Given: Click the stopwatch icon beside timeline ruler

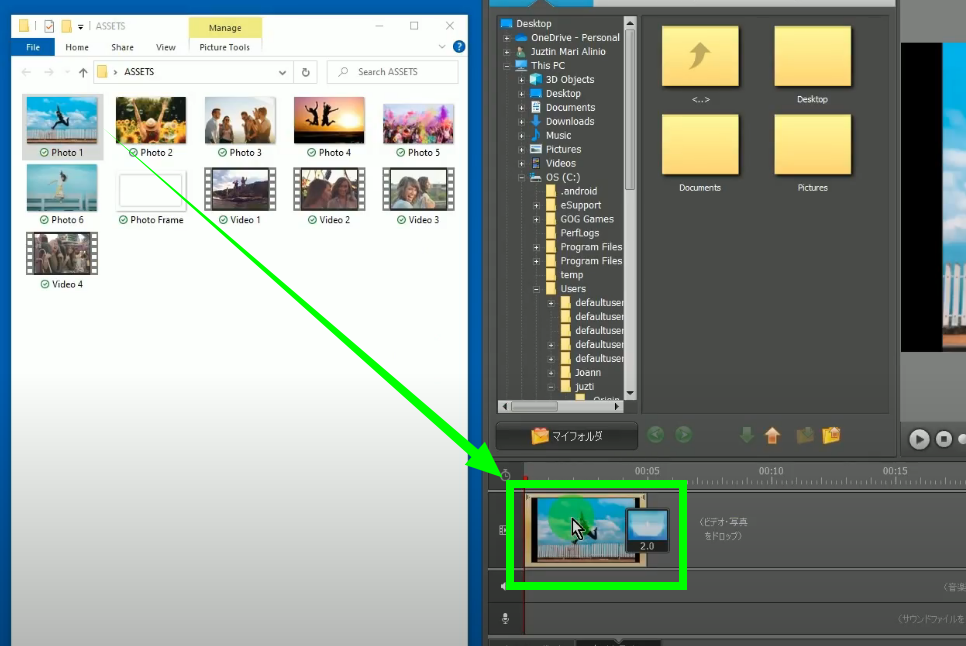Looking at the screenshot, I should point(505,473).
